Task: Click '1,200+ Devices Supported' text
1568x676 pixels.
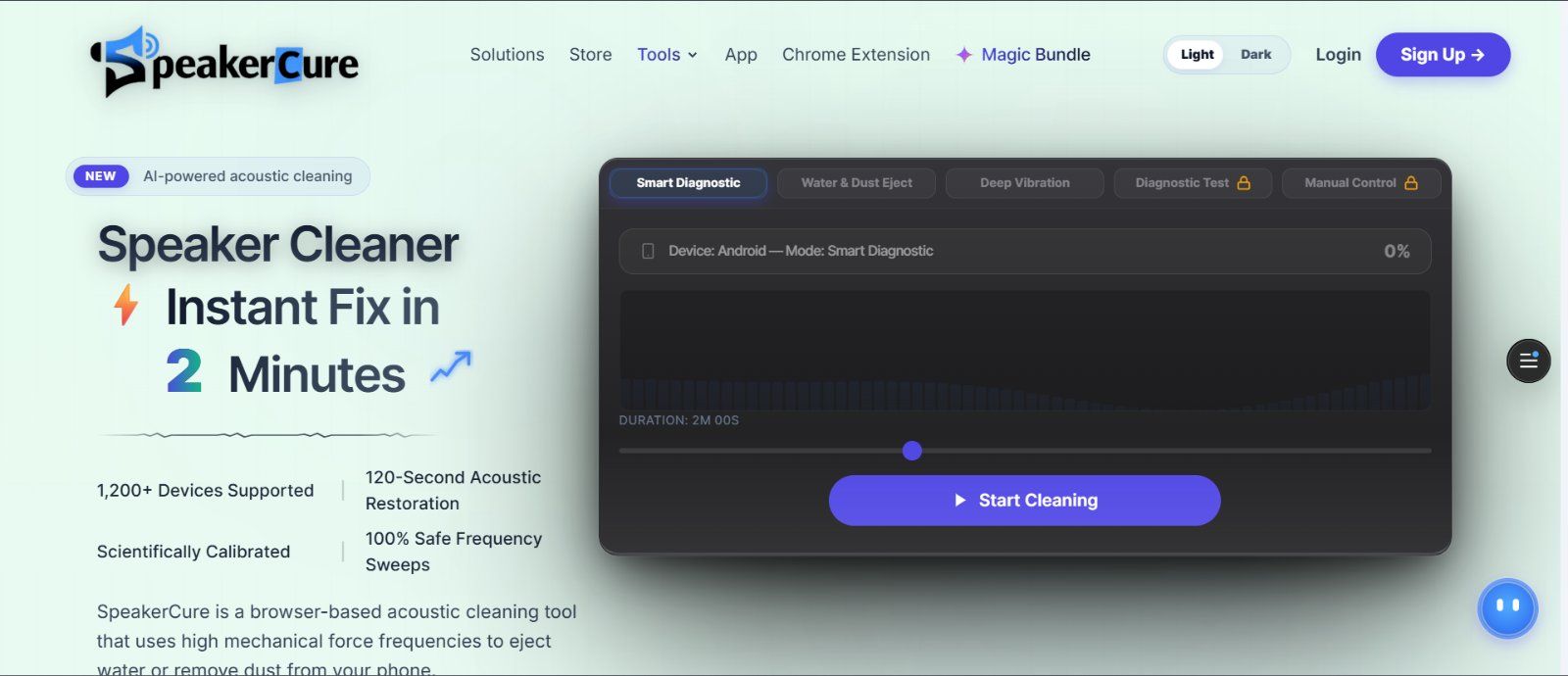Action: pyautogui.click(x=205, y=491)
